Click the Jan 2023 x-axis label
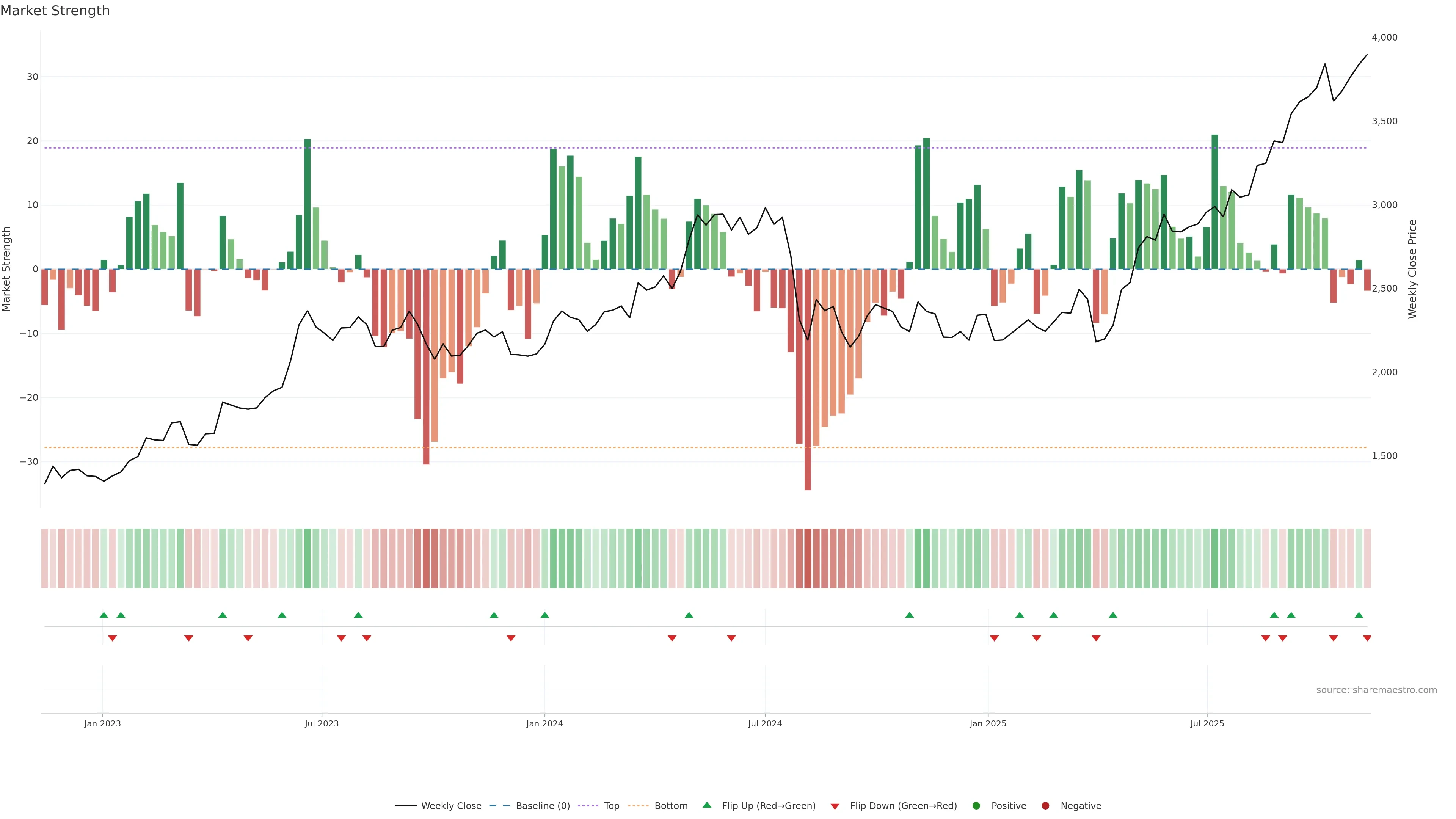 pyautogui.click(x=102, y=723)
